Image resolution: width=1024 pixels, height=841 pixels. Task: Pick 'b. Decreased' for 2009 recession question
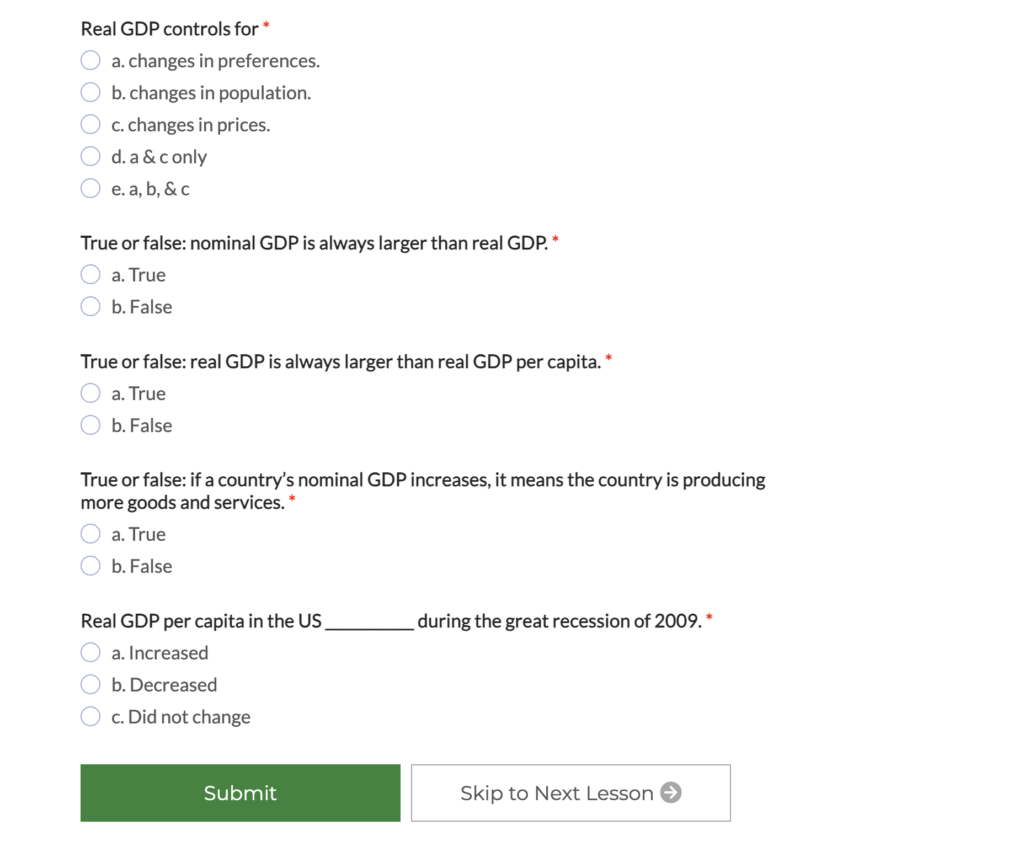click(x=91, y=685)
